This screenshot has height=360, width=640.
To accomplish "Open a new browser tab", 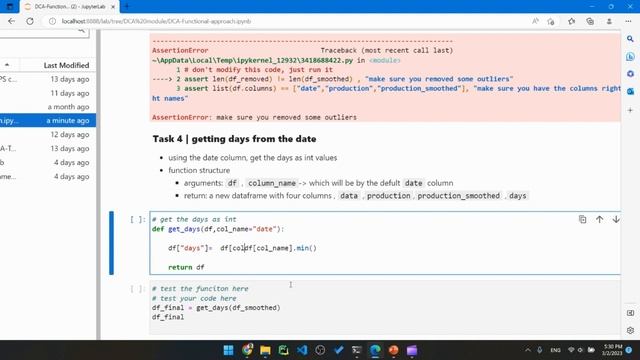I will point(127,7).
